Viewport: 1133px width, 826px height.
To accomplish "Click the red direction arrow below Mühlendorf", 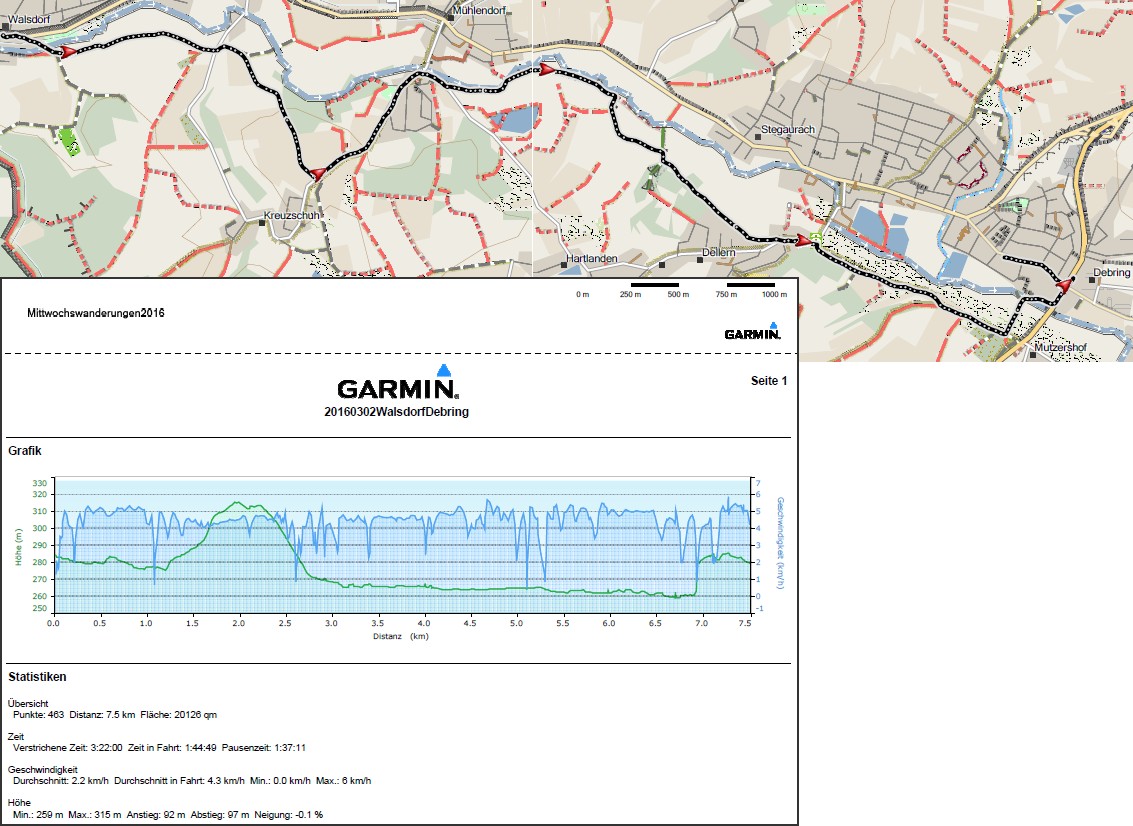I will point(545,70).
